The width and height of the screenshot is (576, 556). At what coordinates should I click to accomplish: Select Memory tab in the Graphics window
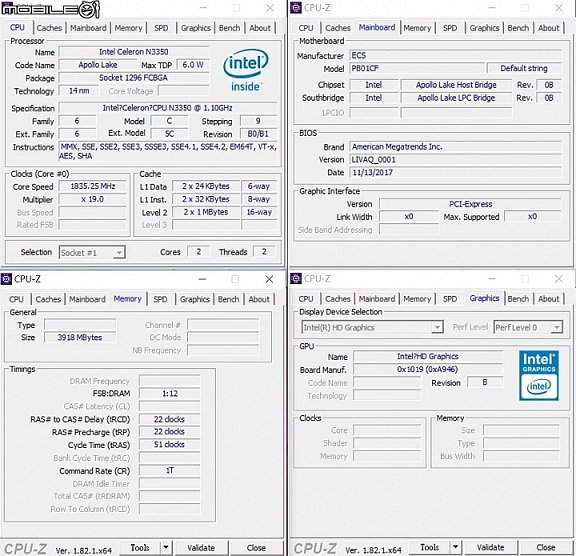[x=417, y=299]
